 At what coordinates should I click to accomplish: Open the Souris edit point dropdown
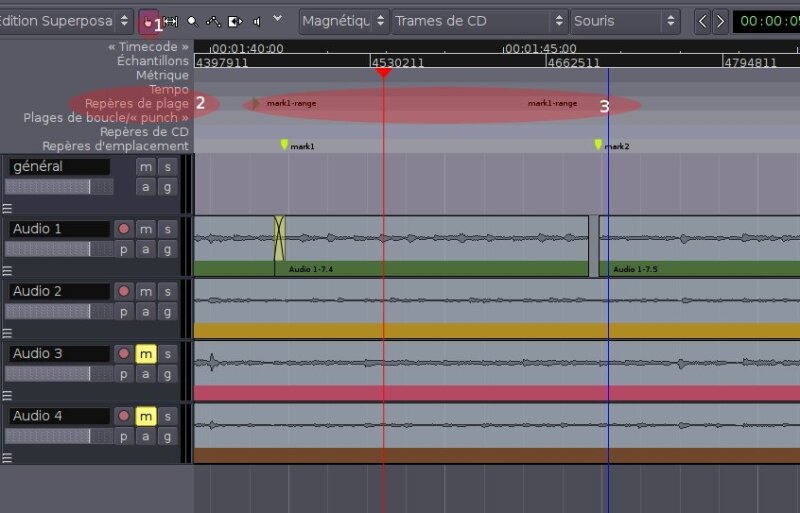tap(625, 20)
